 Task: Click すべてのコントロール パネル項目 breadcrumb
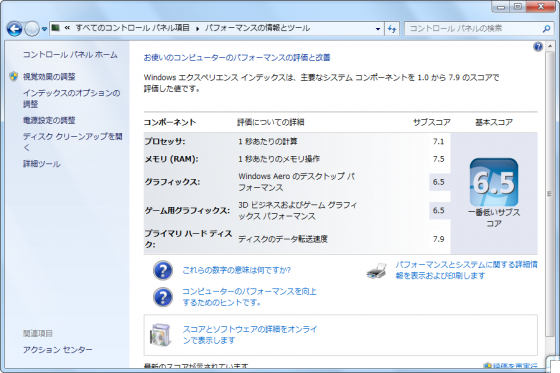tap(132, 28)
